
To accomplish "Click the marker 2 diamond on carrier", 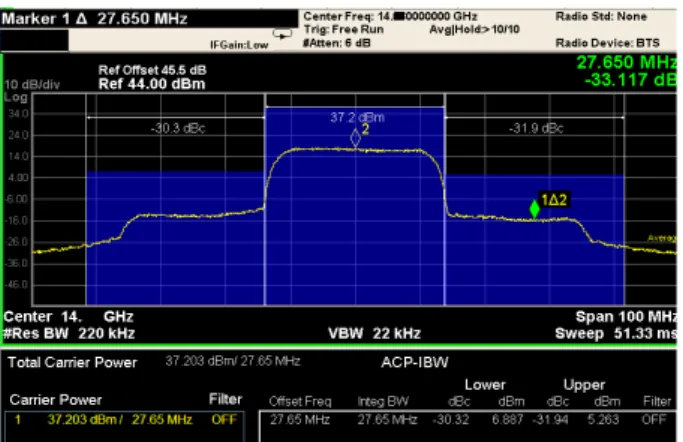I will (355, 138).
